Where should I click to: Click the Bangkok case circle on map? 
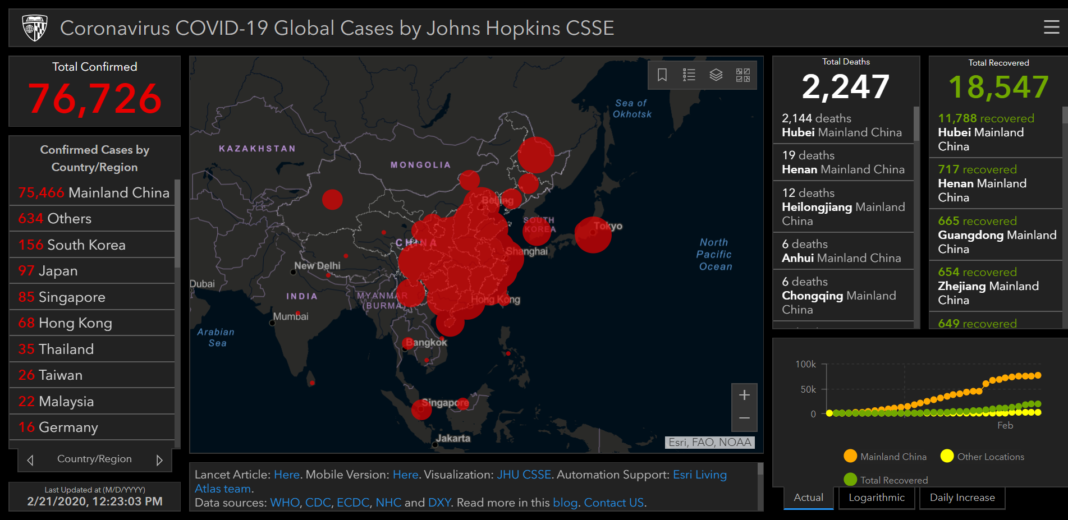coord(408,343)
